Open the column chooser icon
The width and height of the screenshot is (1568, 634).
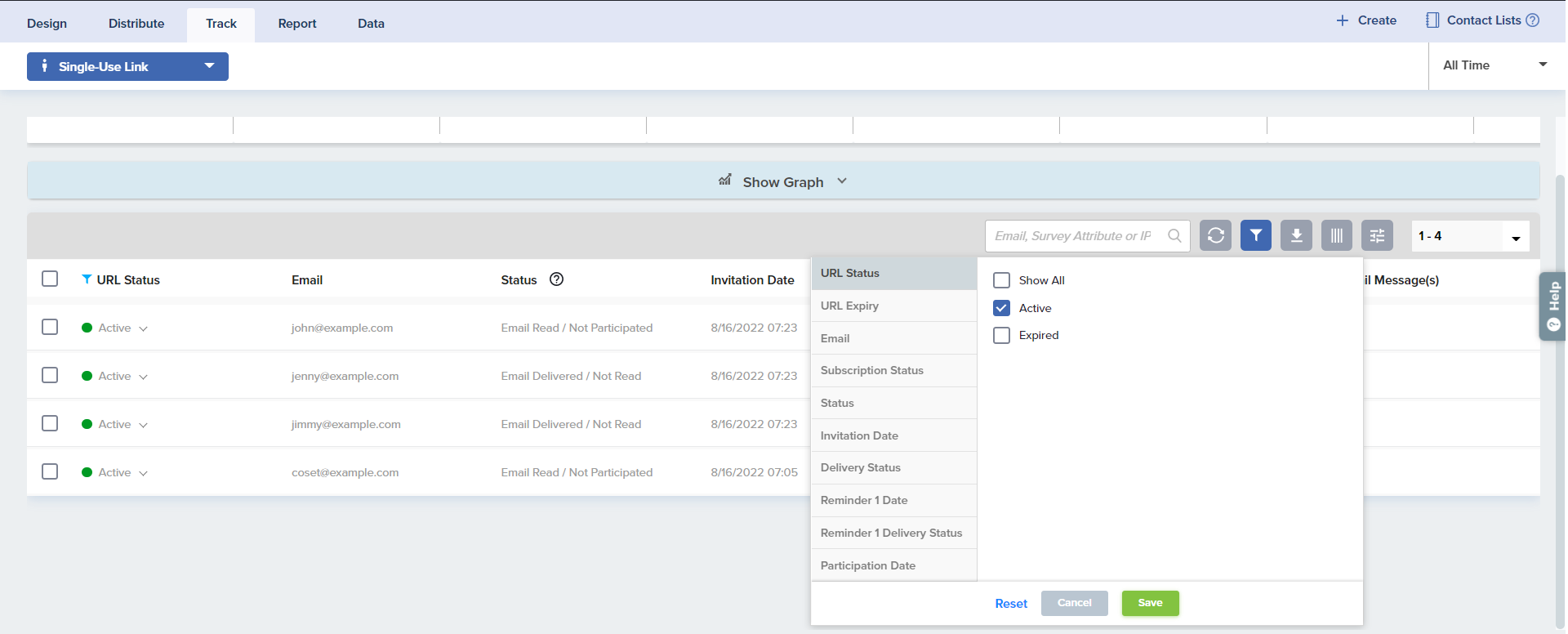(x=1336, y=236)
